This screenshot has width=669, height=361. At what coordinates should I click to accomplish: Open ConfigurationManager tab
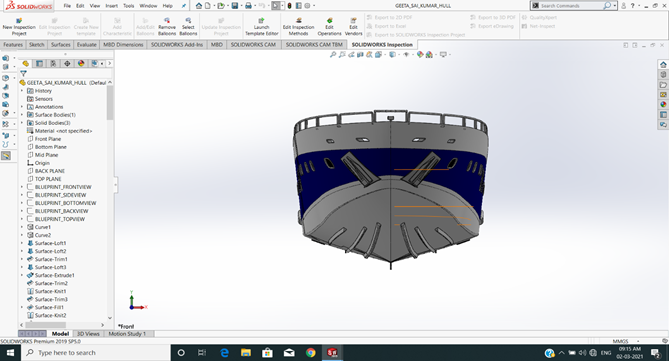coord(53,64)
